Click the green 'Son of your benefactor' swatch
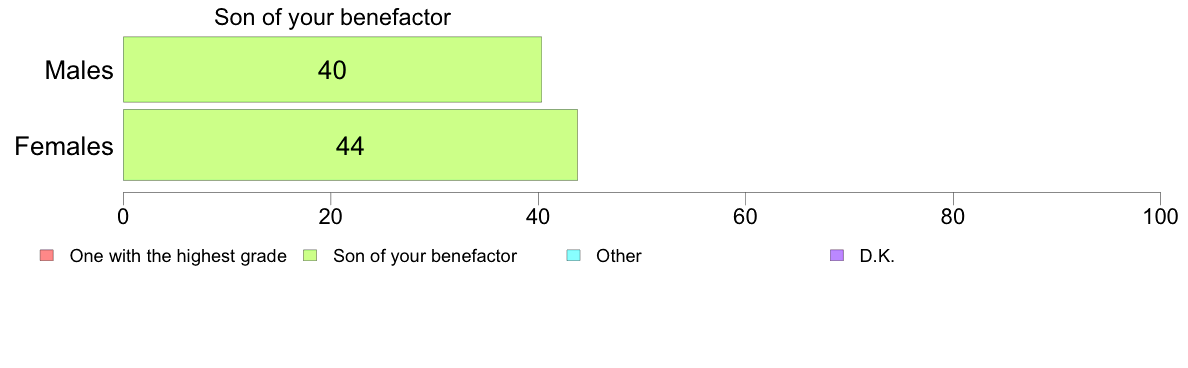The height and width of the screenshot is (368, 1188). point(309,256)
